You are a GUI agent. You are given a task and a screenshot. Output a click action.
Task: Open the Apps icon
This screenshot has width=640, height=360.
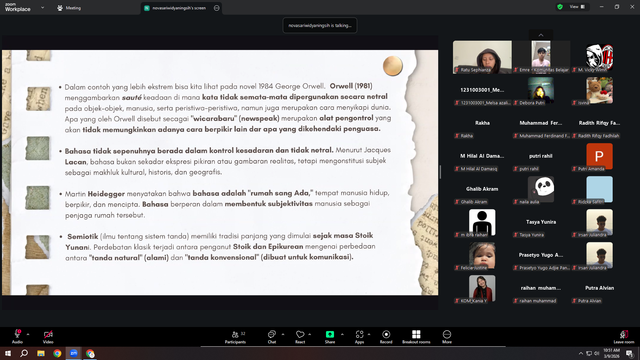click(x=359, y=334)
